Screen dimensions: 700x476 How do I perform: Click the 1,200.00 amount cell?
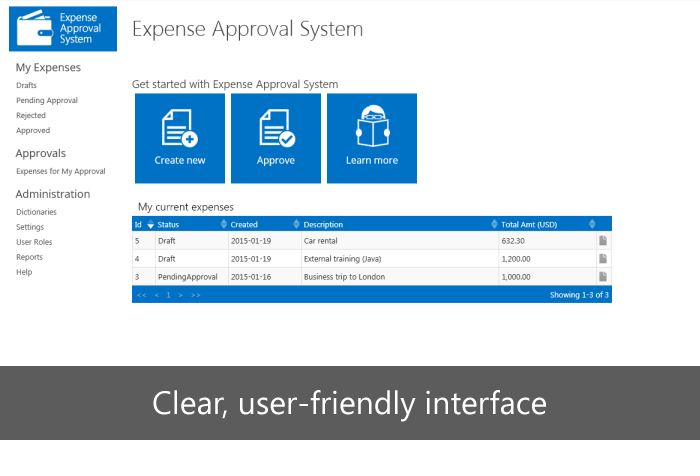547,259
